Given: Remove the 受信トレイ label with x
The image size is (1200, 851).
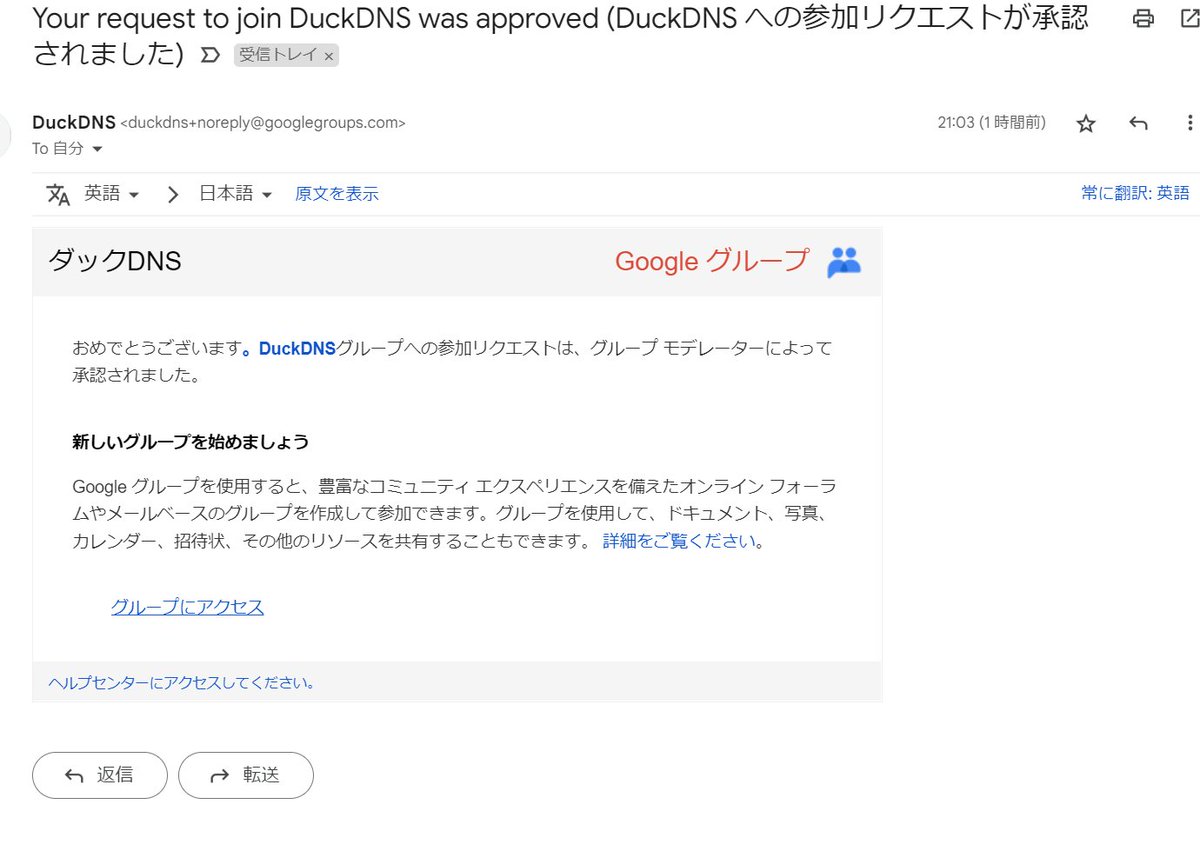Looking at the screenshot, I should click(x=329, y=55).
